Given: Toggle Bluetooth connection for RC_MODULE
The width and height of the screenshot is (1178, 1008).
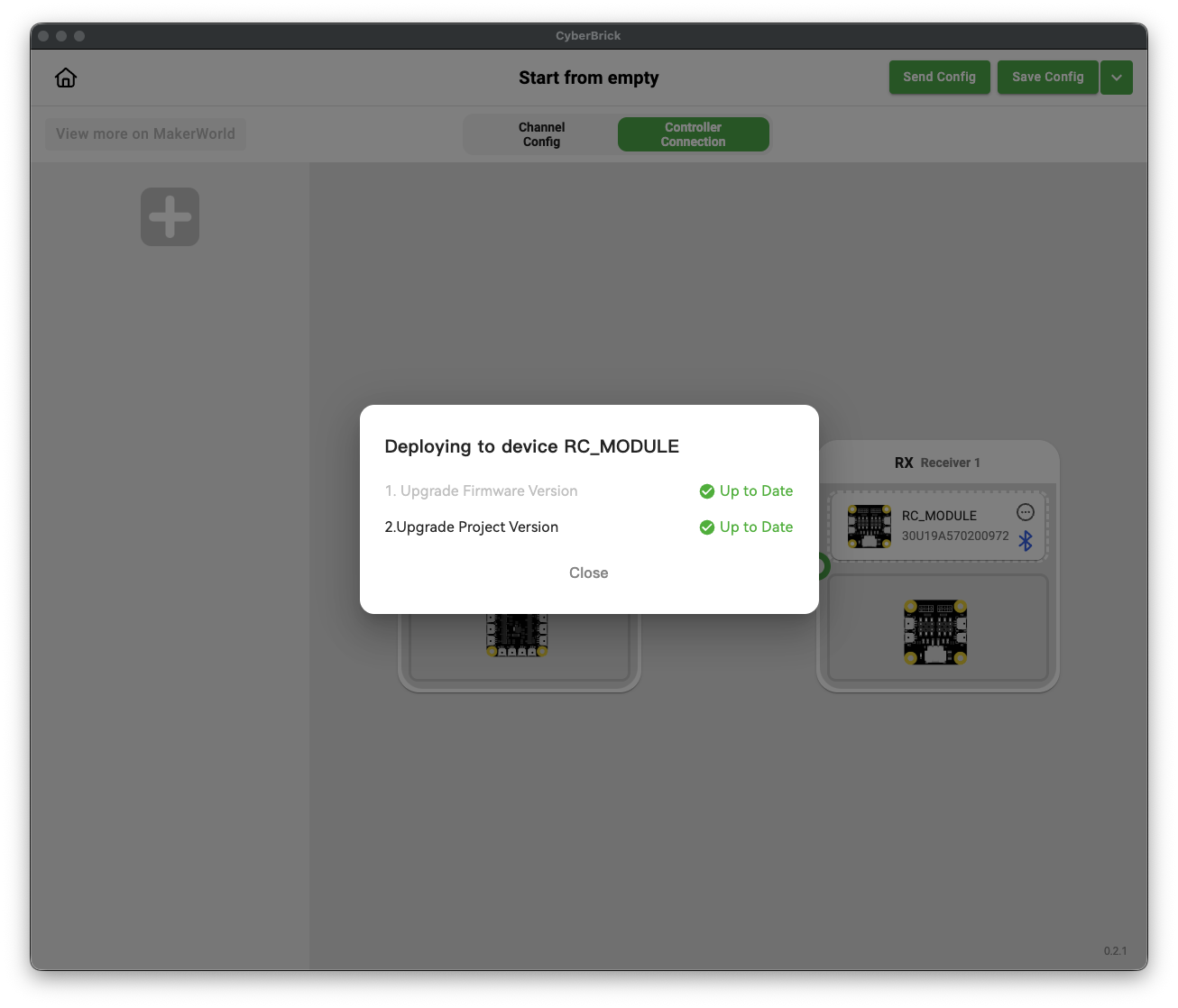Looking at the screenshot, I should pyautogui.click(x=1025, y=541).
